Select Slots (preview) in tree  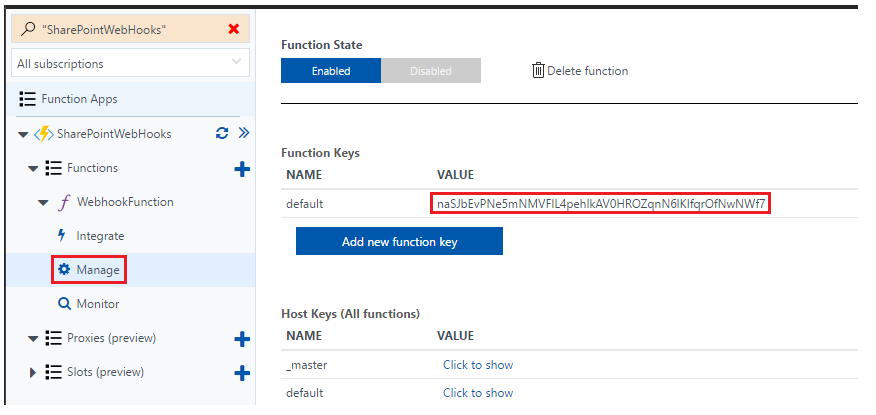106,372
